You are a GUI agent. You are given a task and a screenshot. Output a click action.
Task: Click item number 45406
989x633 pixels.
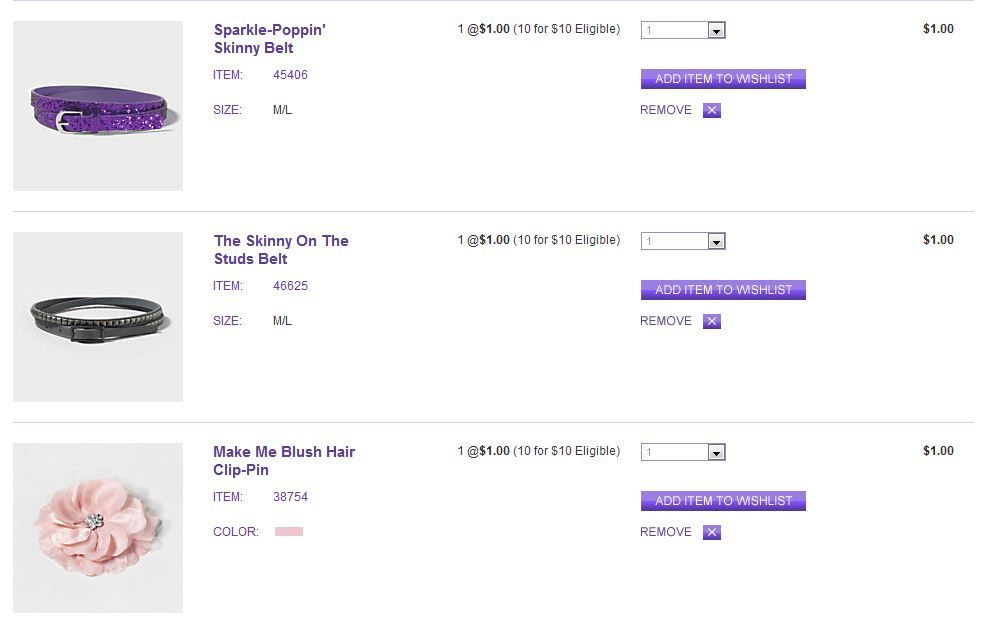point(290,75)
